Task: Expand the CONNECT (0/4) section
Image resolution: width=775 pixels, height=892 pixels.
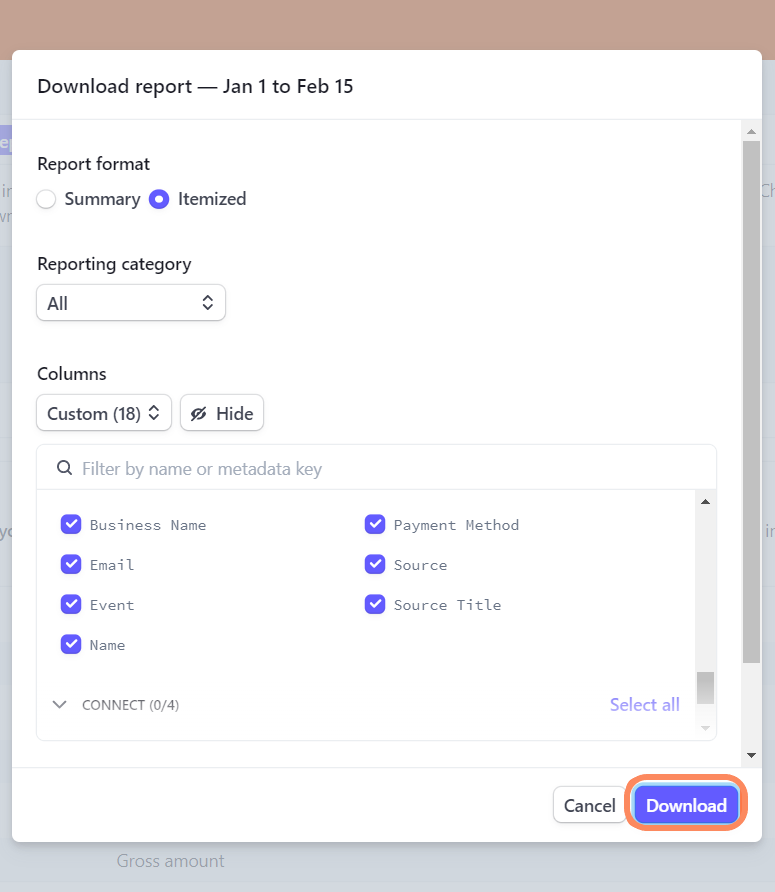Action: click(61, 705)
